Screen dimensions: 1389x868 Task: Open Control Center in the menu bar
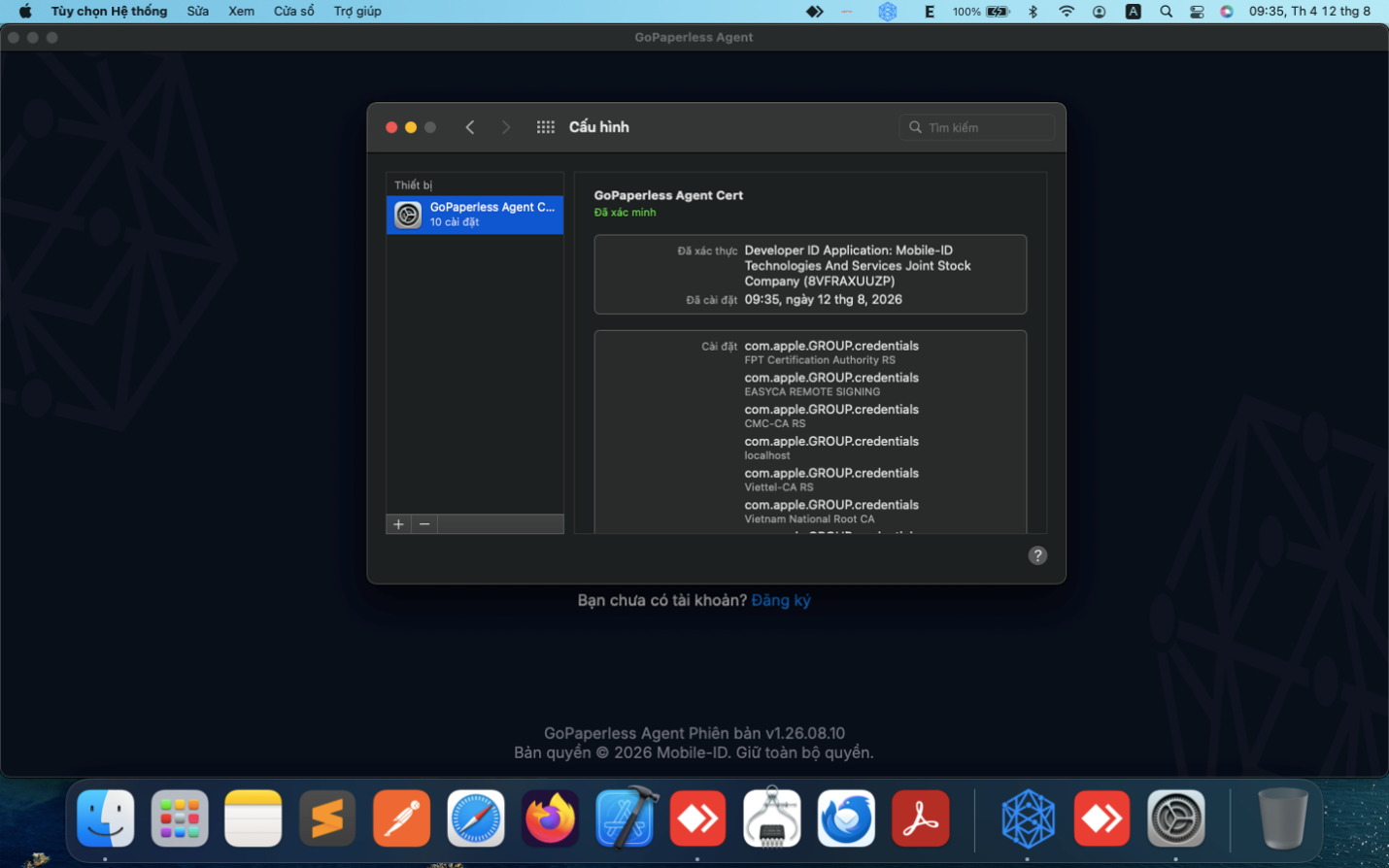tap(1197, 12)
